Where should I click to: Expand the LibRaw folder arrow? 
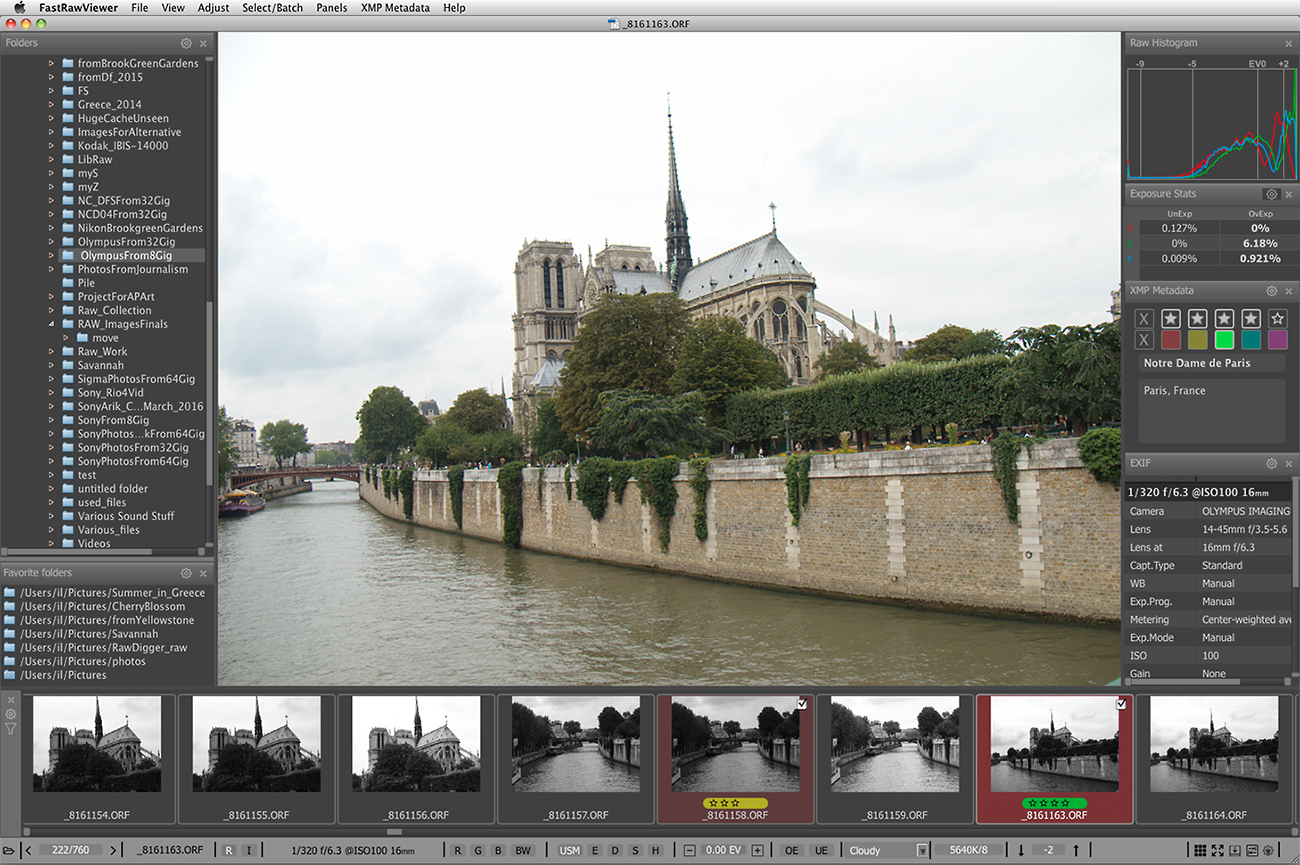(x=52, y=159)
